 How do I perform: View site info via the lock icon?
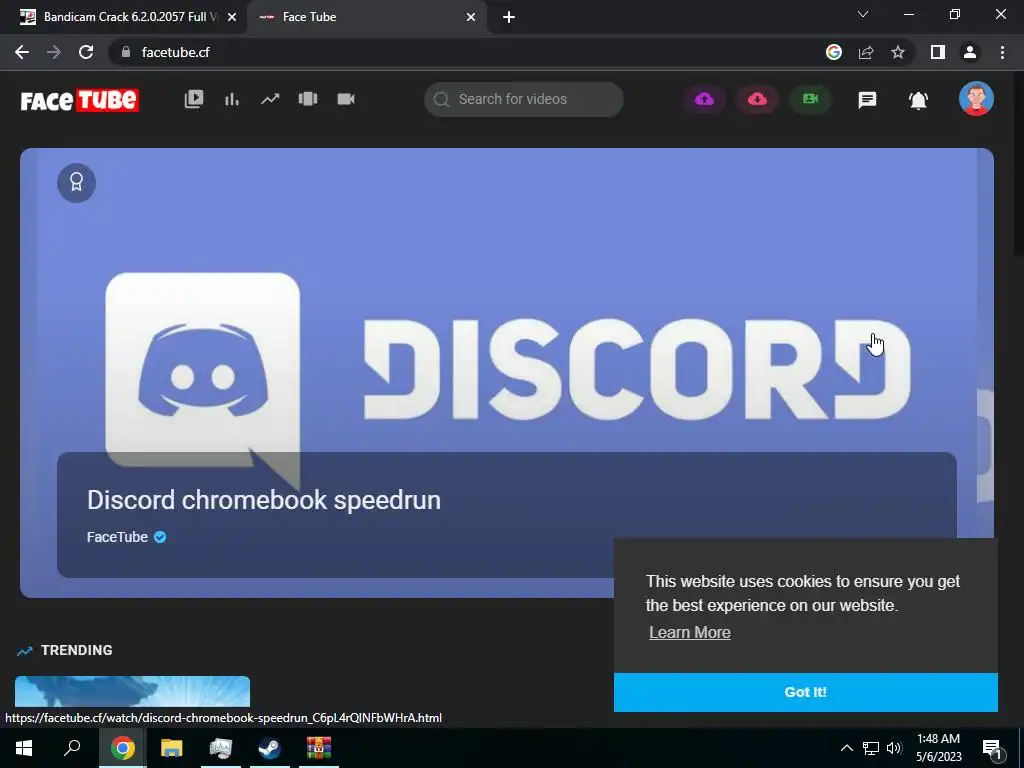126,52
